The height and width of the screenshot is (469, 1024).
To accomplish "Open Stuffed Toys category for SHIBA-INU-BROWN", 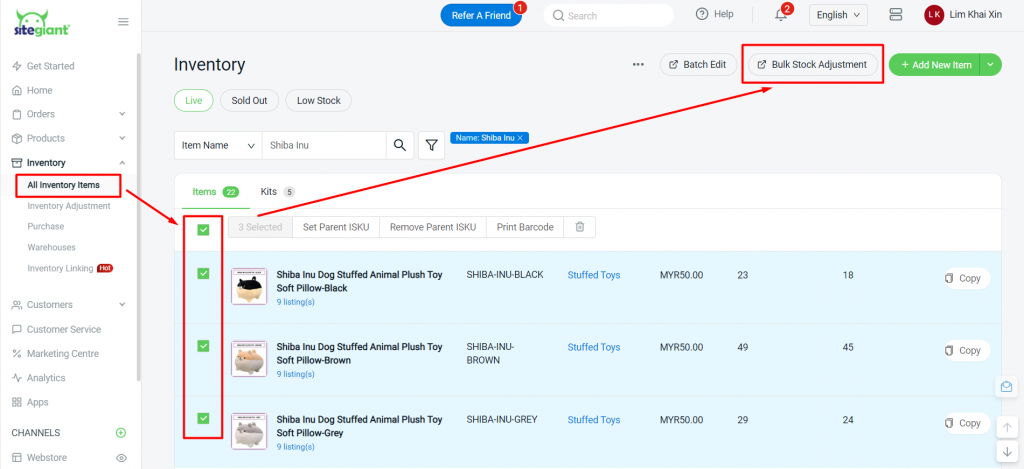I will coord(594,347).
